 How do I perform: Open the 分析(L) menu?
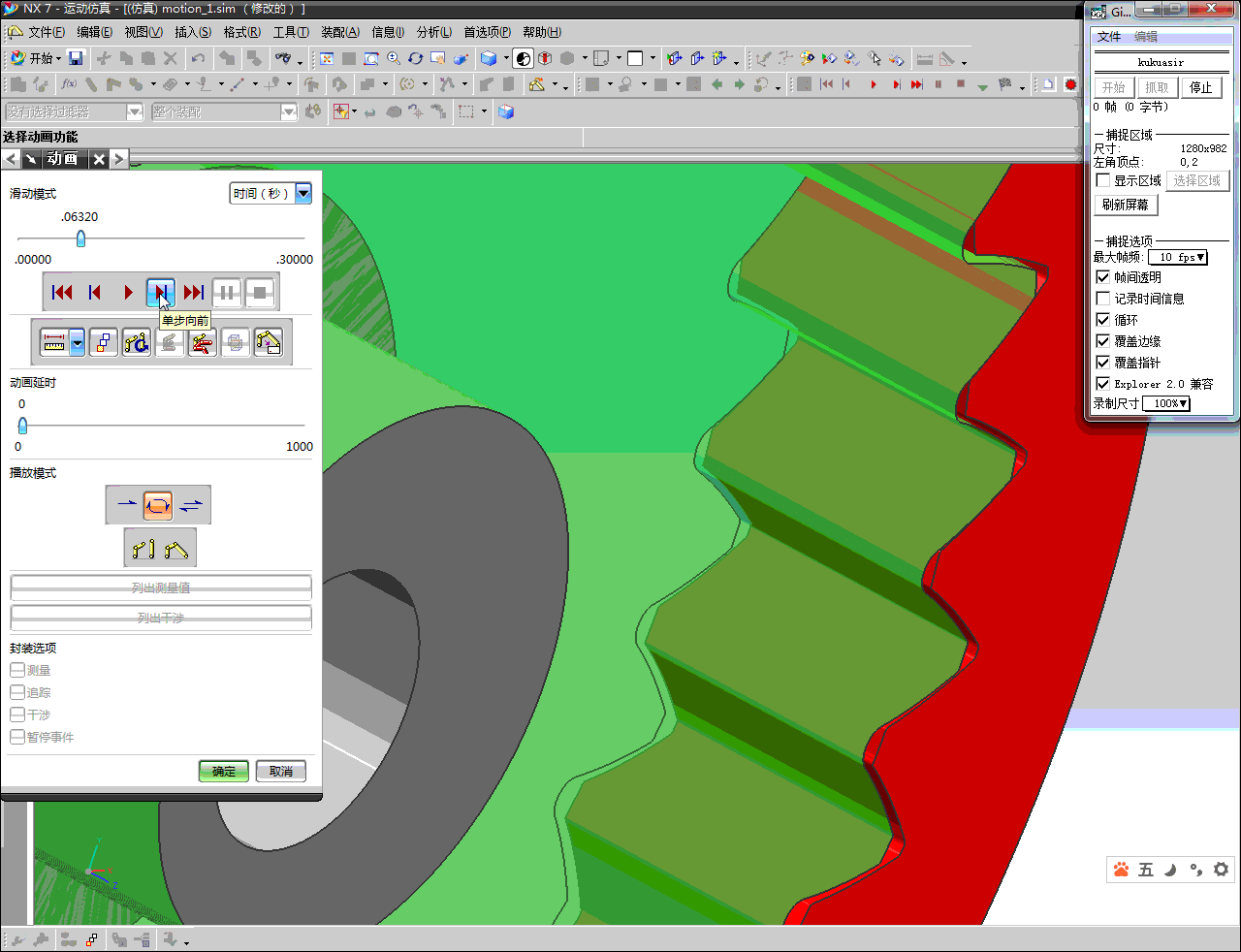[434, 32]
